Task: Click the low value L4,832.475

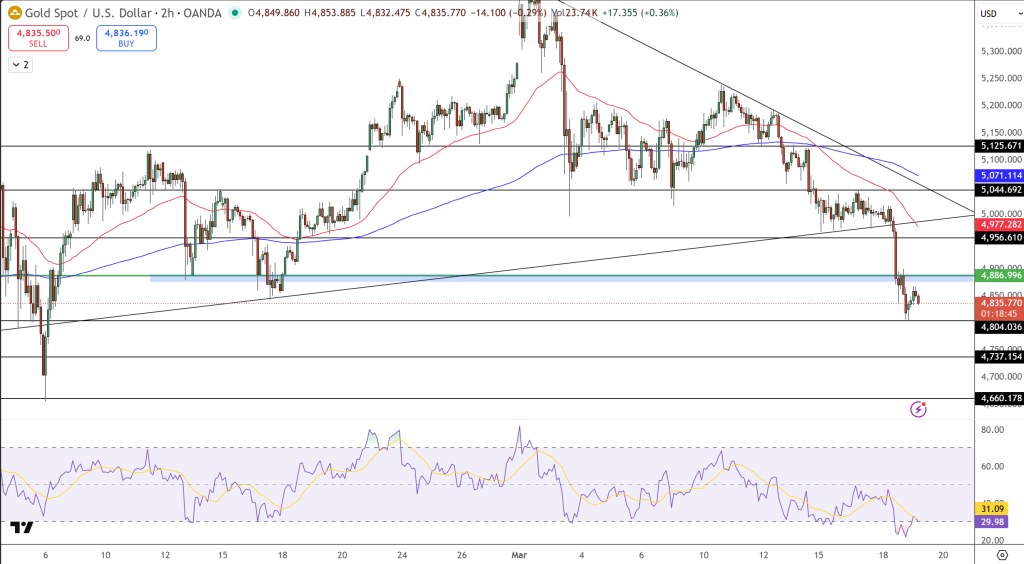Action: coord(385,13)
